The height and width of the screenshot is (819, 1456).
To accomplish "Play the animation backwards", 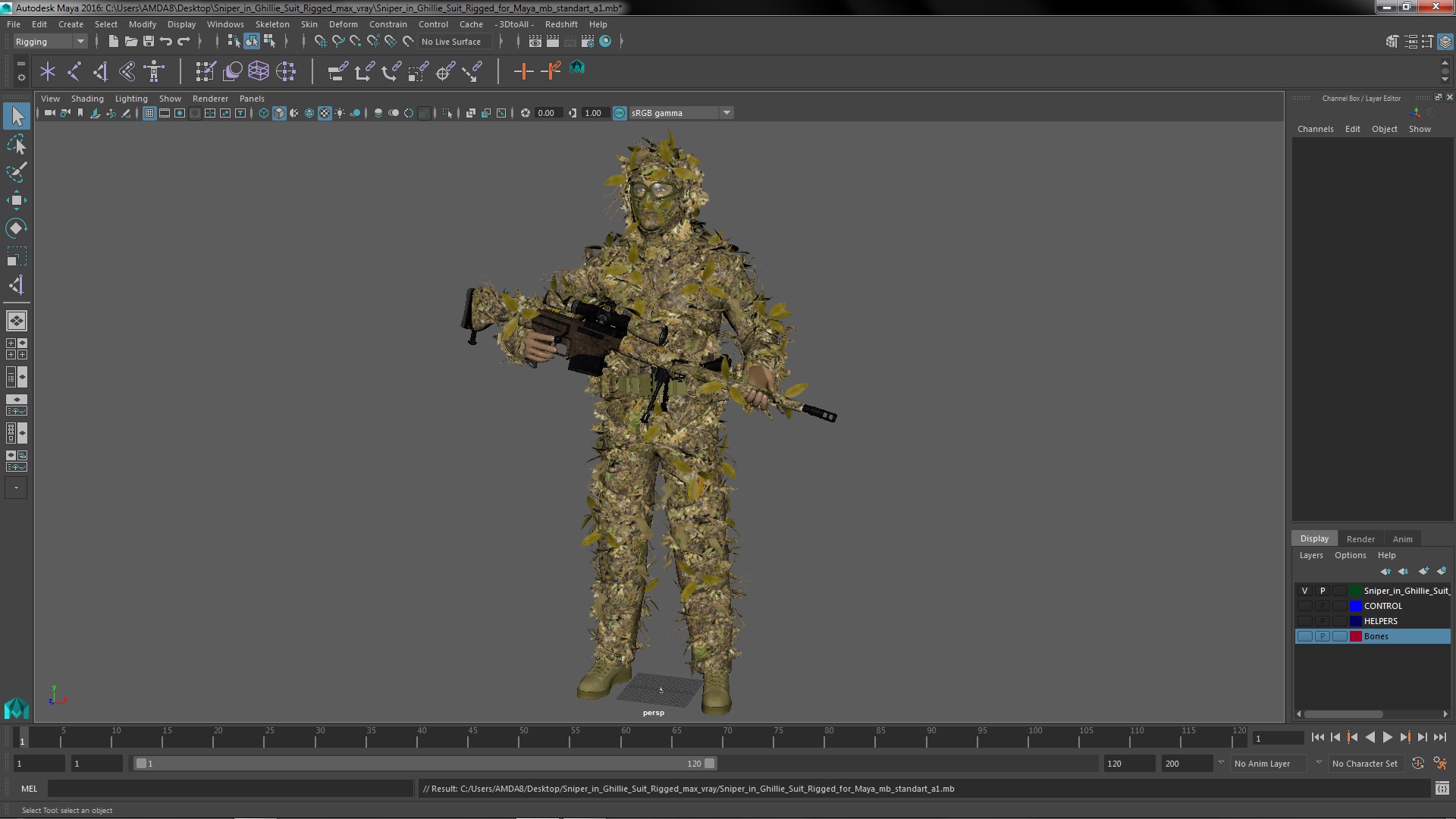I will point(1370,737).
